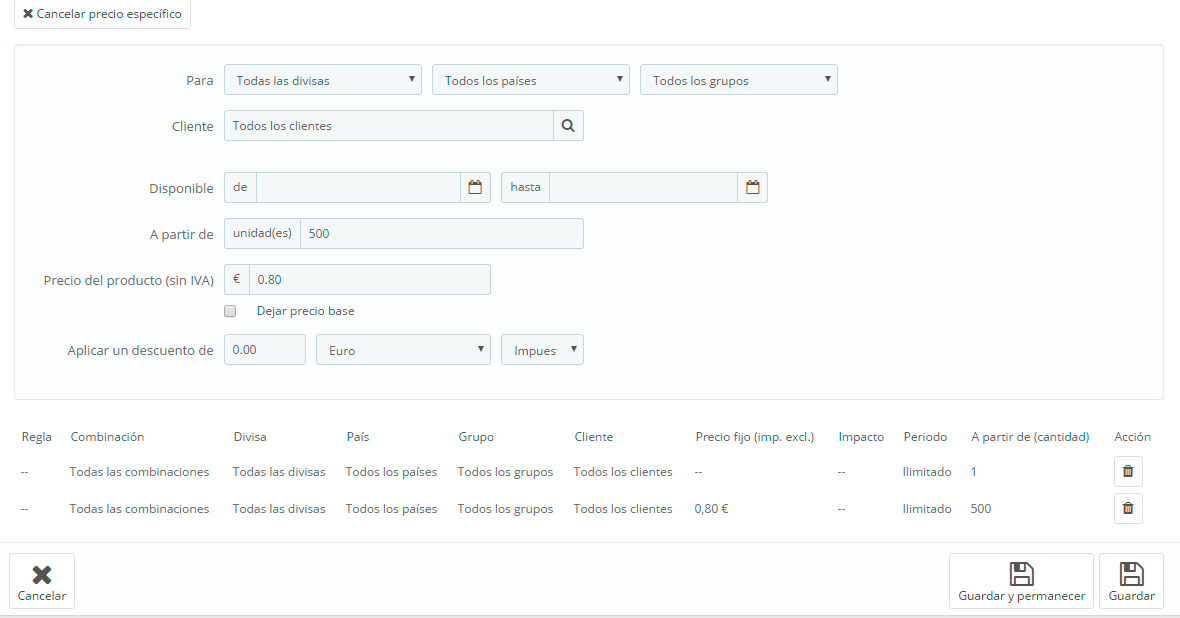Expand the Todos los países dropdown
The image size is (1180, 618).
[530, 80]
